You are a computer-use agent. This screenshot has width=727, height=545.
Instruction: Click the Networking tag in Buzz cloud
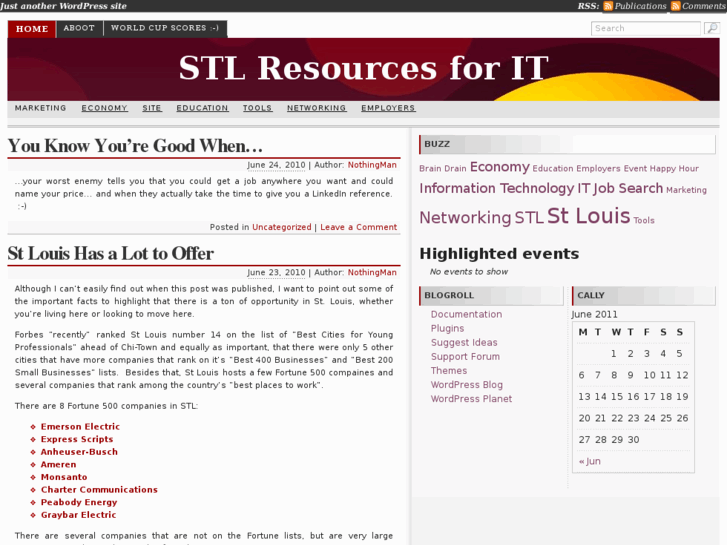[x=465, y=217]
